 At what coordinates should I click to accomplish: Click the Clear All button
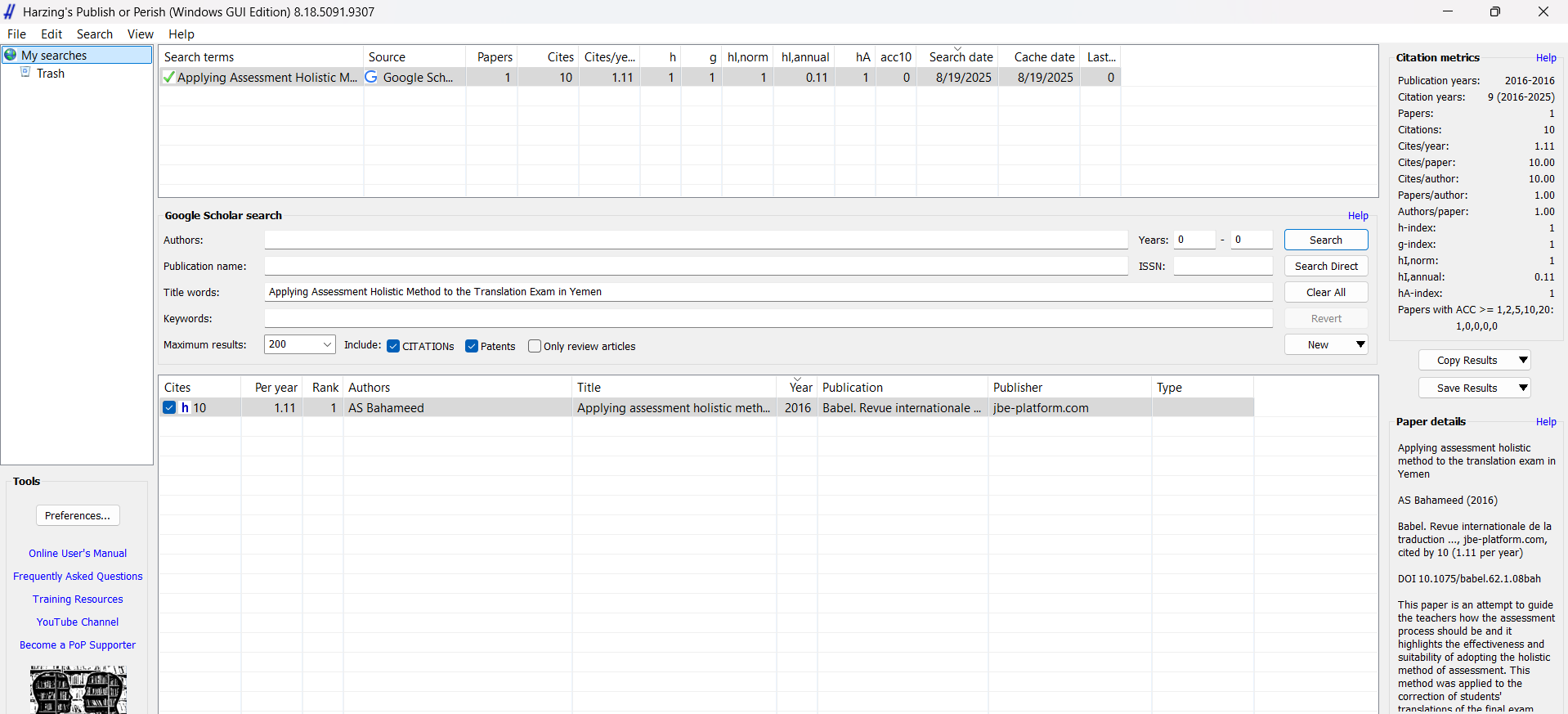[1326, 292]
